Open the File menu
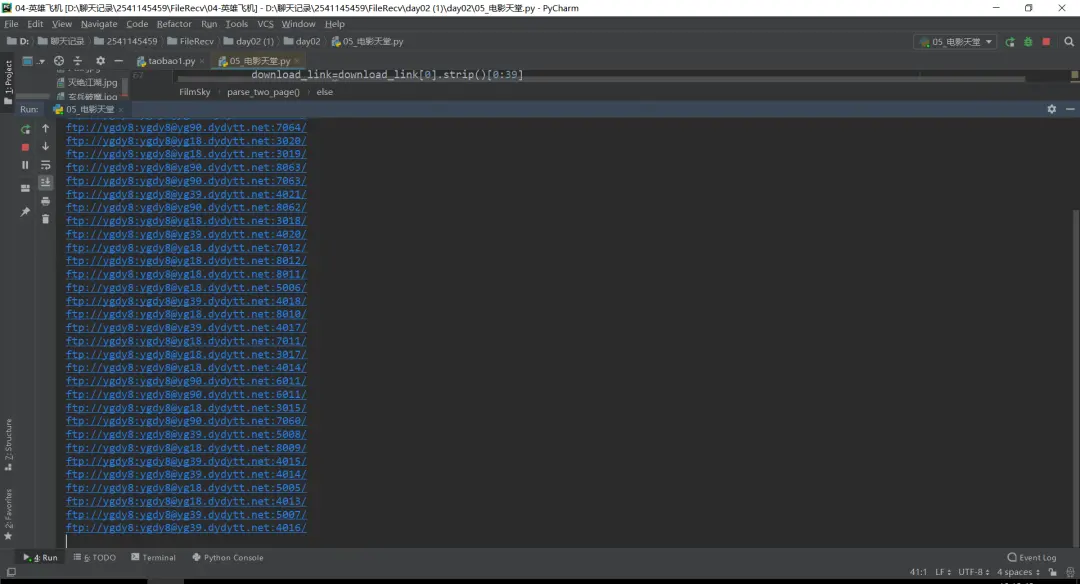 click(11, 23)
